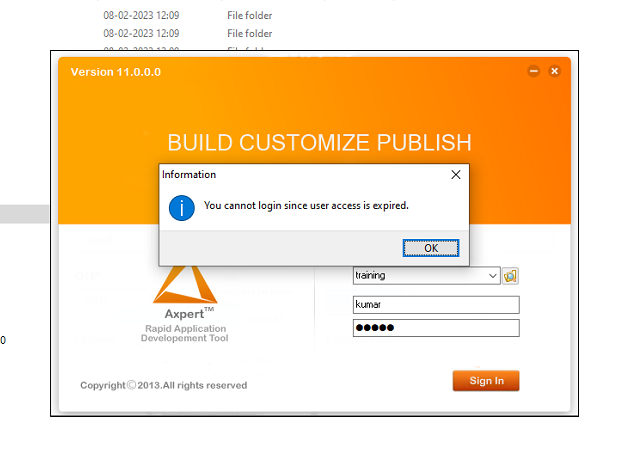The height and width of the screenshot is (463, 638).
Task: Click the Version 11.0.0.0 text
Action: point(116,72)
